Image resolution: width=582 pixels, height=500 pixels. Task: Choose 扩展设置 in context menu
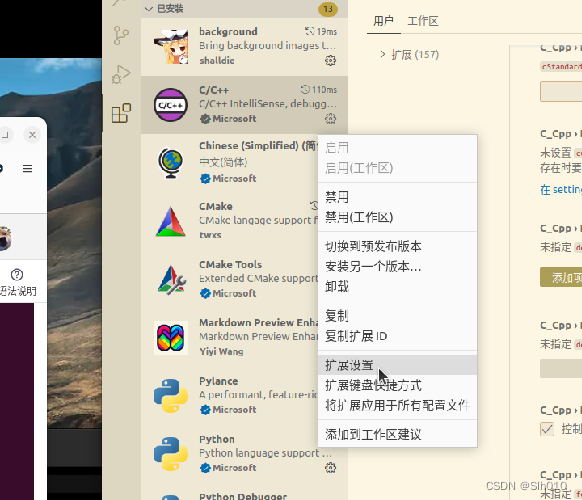point(398,365)
